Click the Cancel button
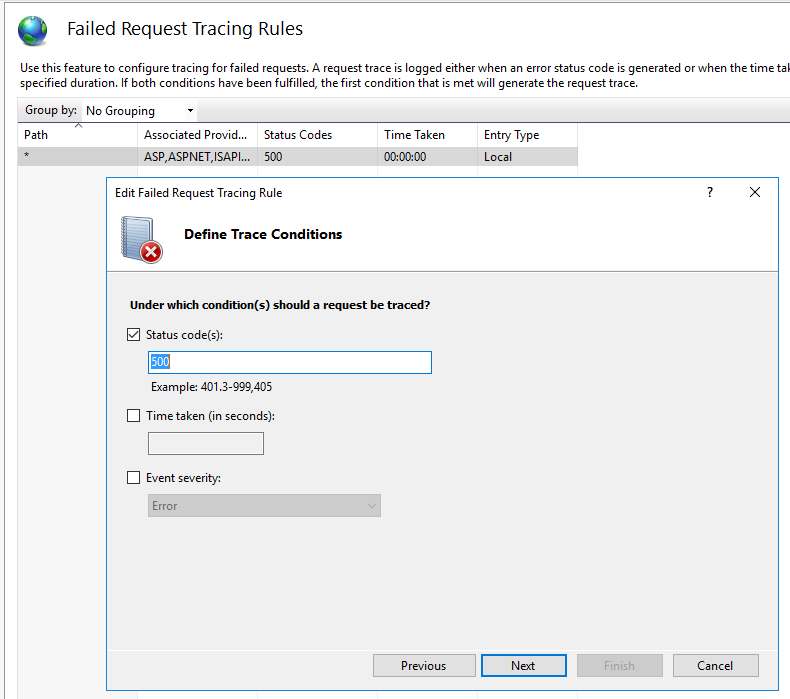 pos(715,666)
